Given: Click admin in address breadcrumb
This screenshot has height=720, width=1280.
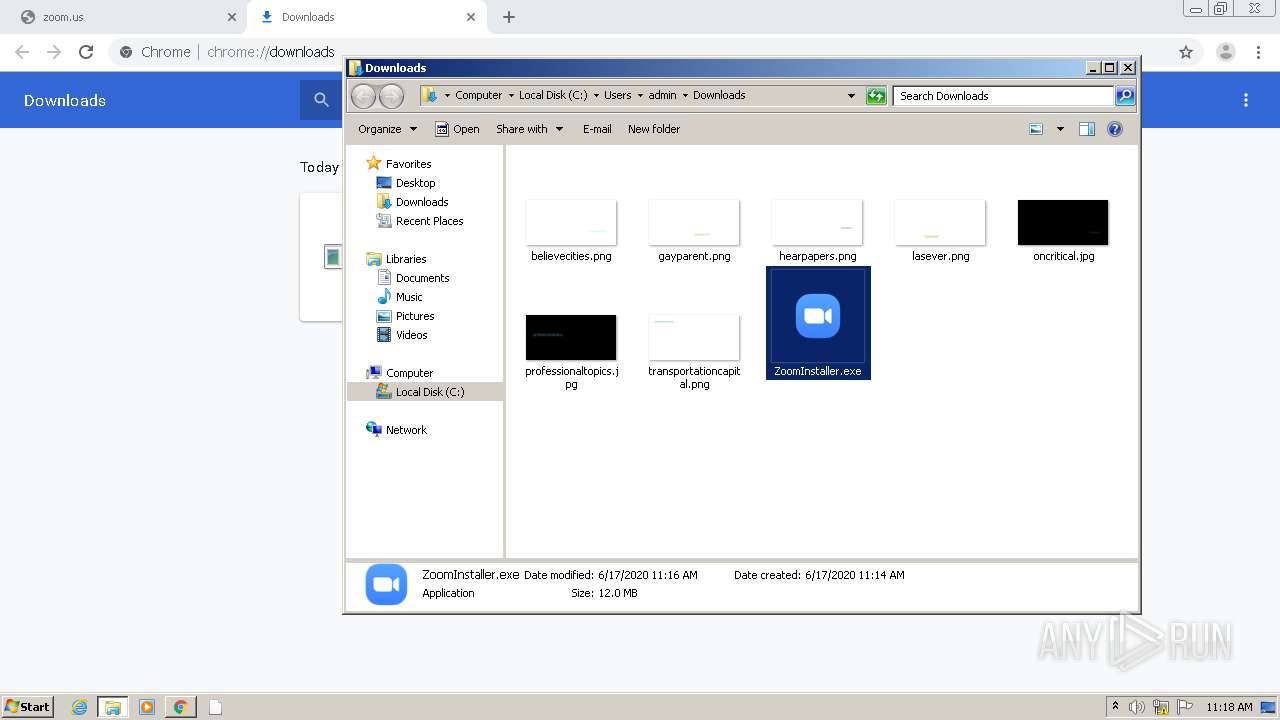Looking at the screenshot, I should click(x=662, y=96).
